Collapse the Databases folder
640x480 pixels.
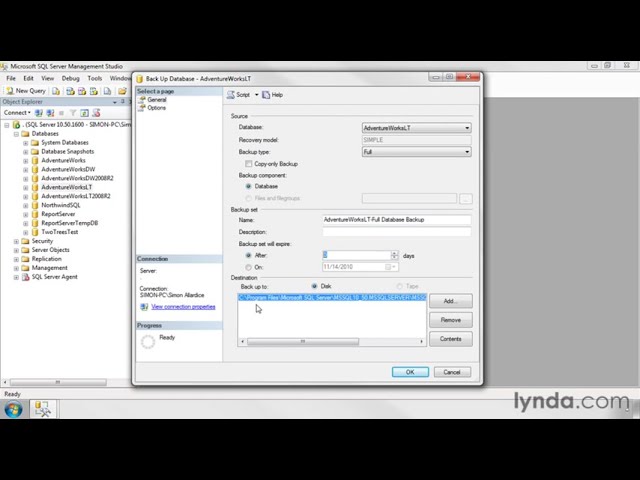[16, 134]
